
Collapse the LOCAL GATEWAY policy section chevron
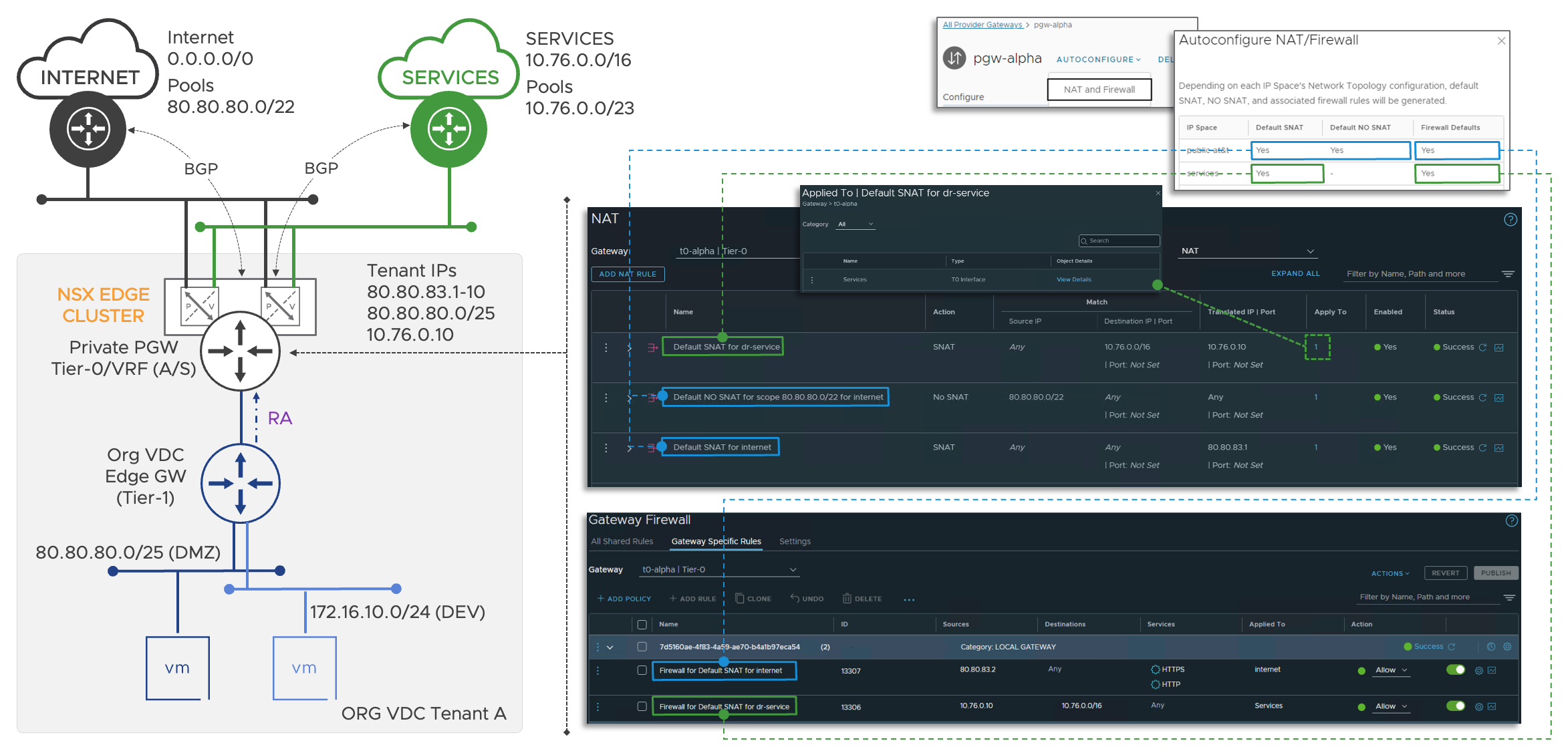pyautogui.click(x=610, y=647)
